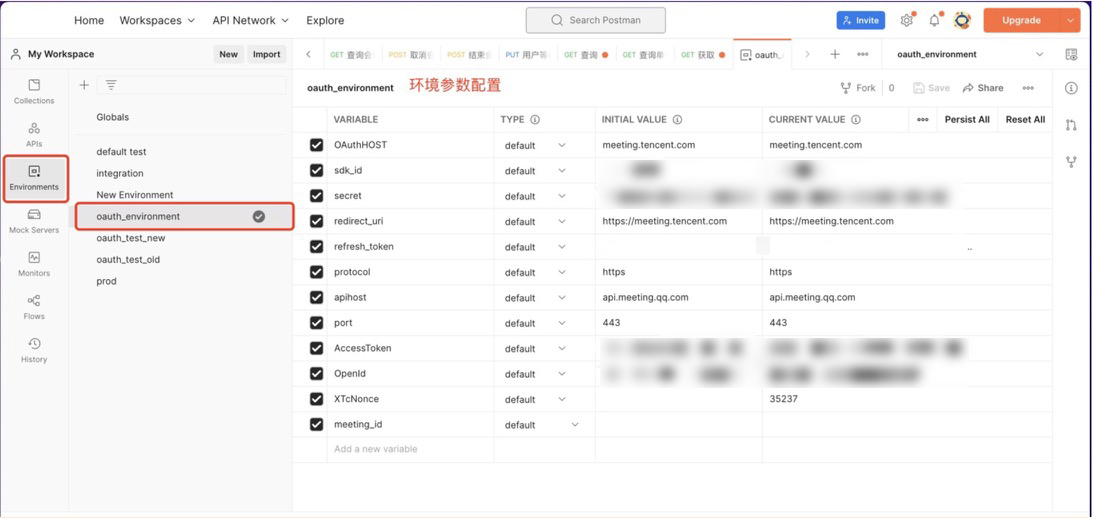Uncheck the apihost variable checkbox
This screenshot has height=518, width=1093.
click(x=316, y=298)
